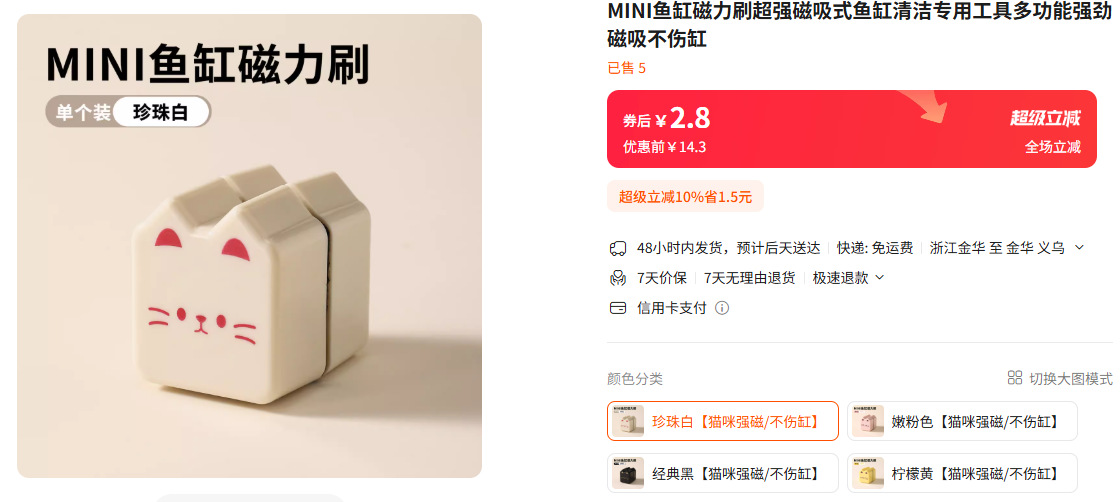
Task: Click the pearl white option thumbnail icon
Action: tap(628, 421)
